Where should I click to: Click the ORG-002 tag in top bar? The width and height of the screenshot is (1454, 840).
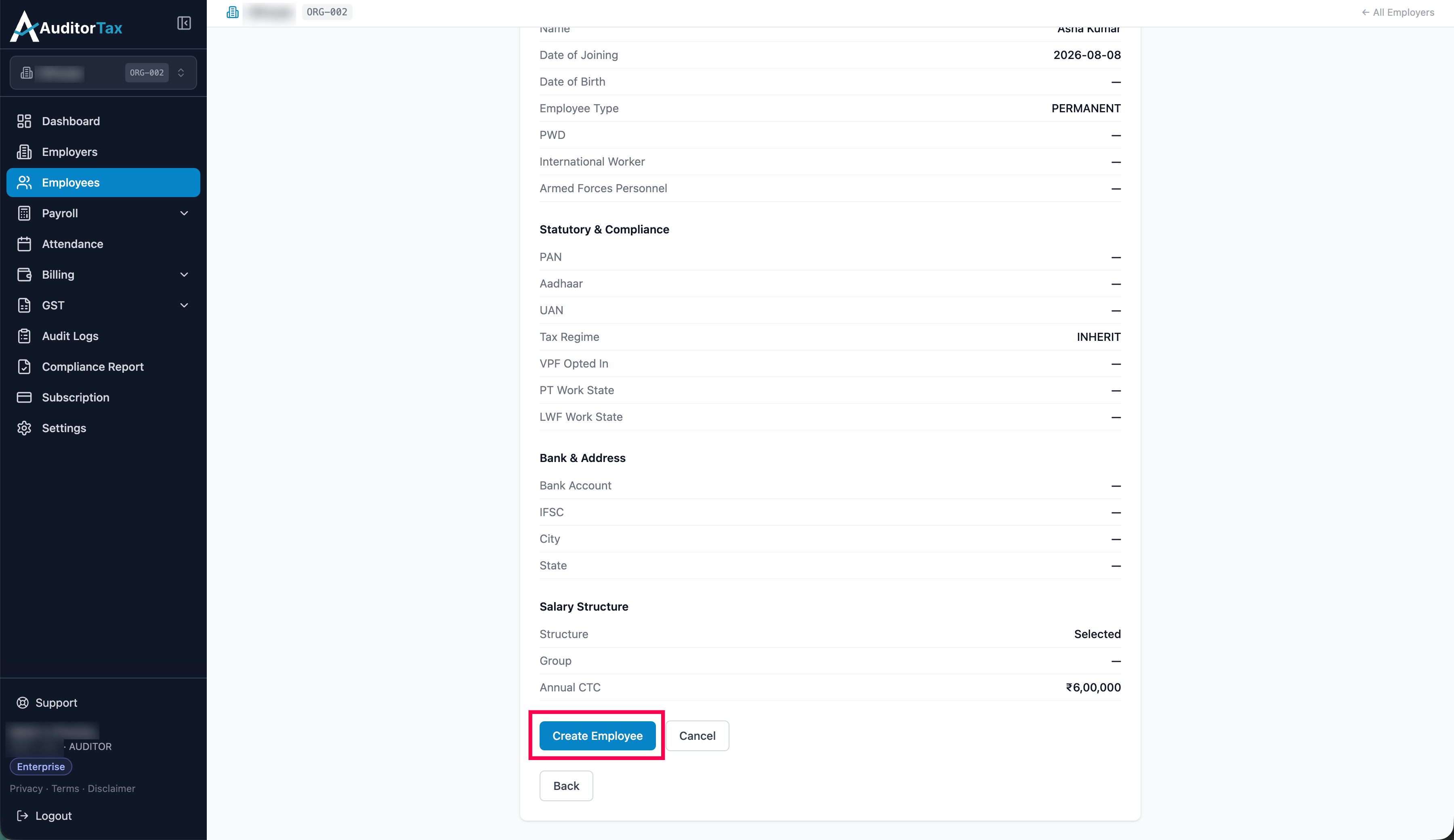click(327, 12)
